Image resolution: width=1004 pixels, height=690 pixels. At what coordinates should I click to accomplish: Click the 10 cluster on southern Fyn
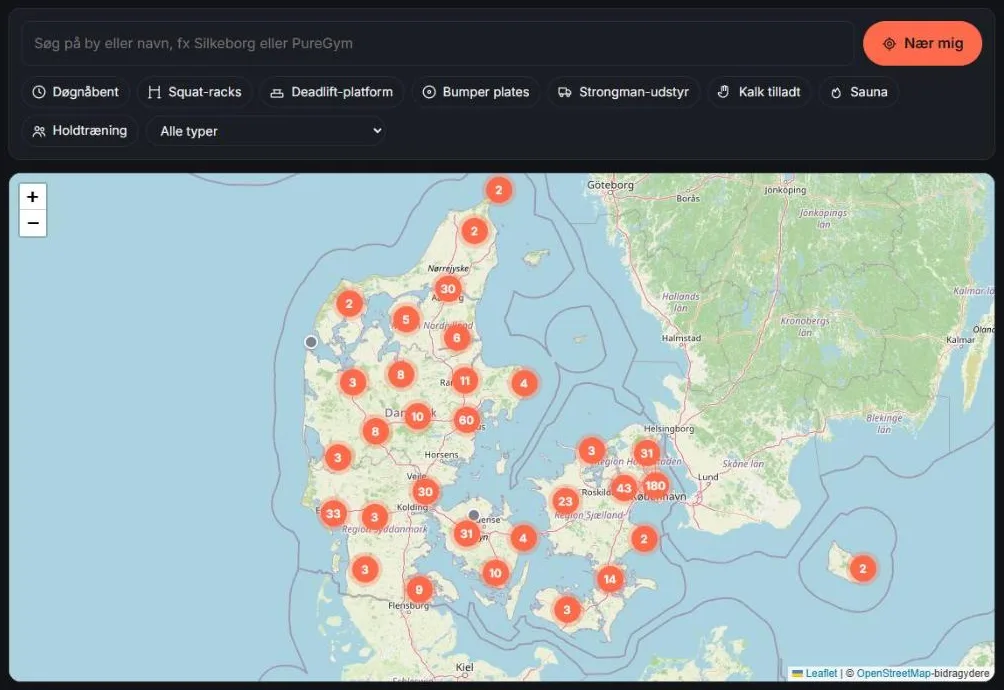coord(495,573)
